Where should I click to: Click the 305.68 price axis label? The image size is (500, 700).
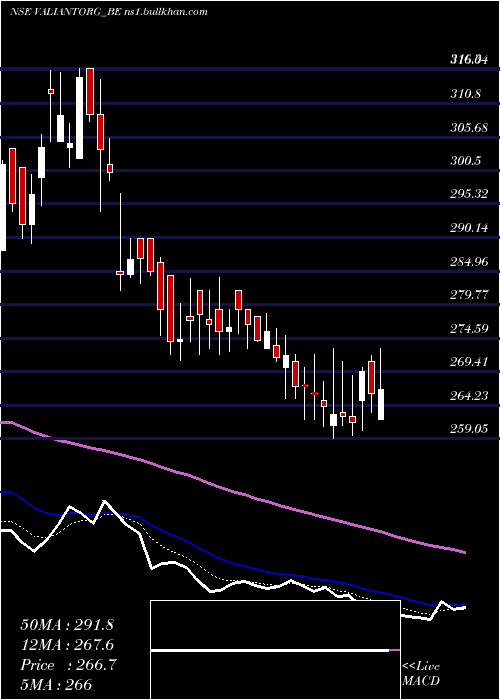[467, 128]
